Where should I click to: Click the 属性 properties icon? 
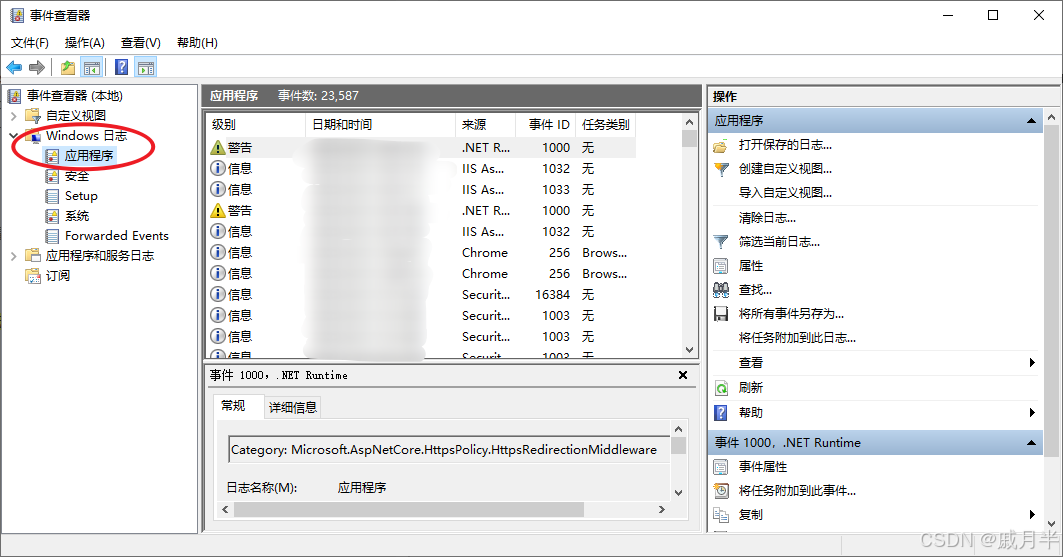(721, 266)
